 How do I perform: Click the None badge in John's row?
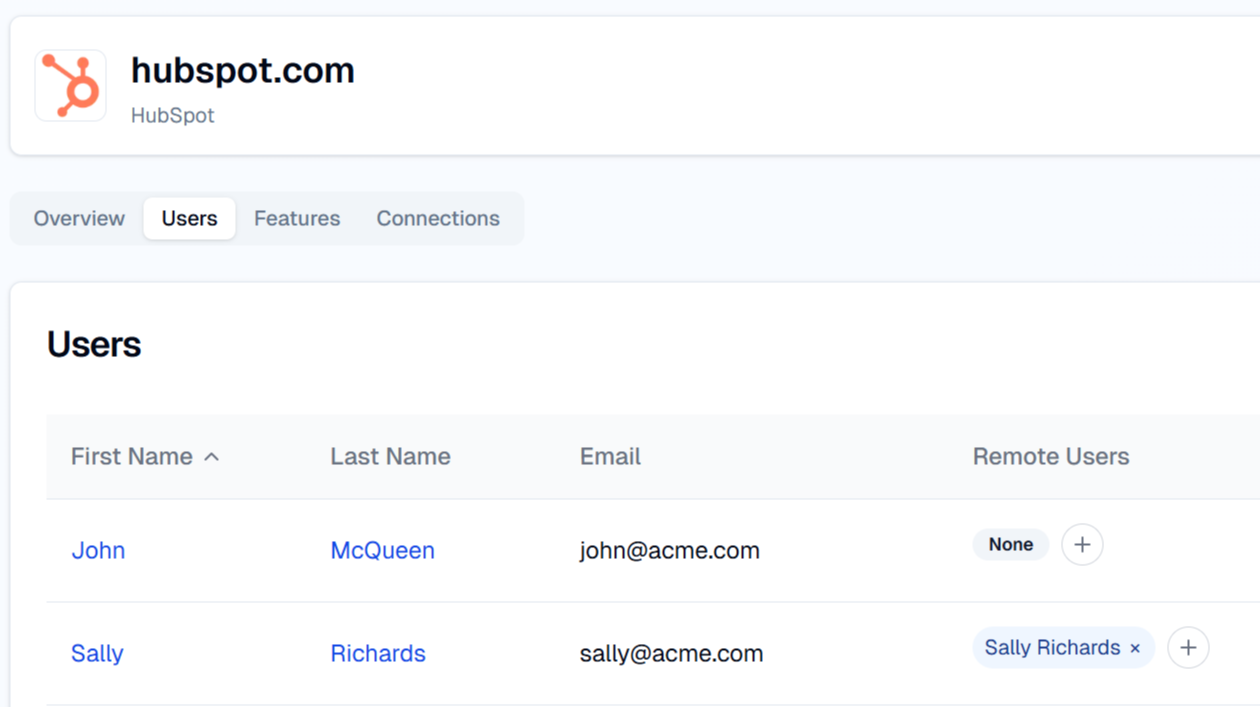coord(1010,545)
